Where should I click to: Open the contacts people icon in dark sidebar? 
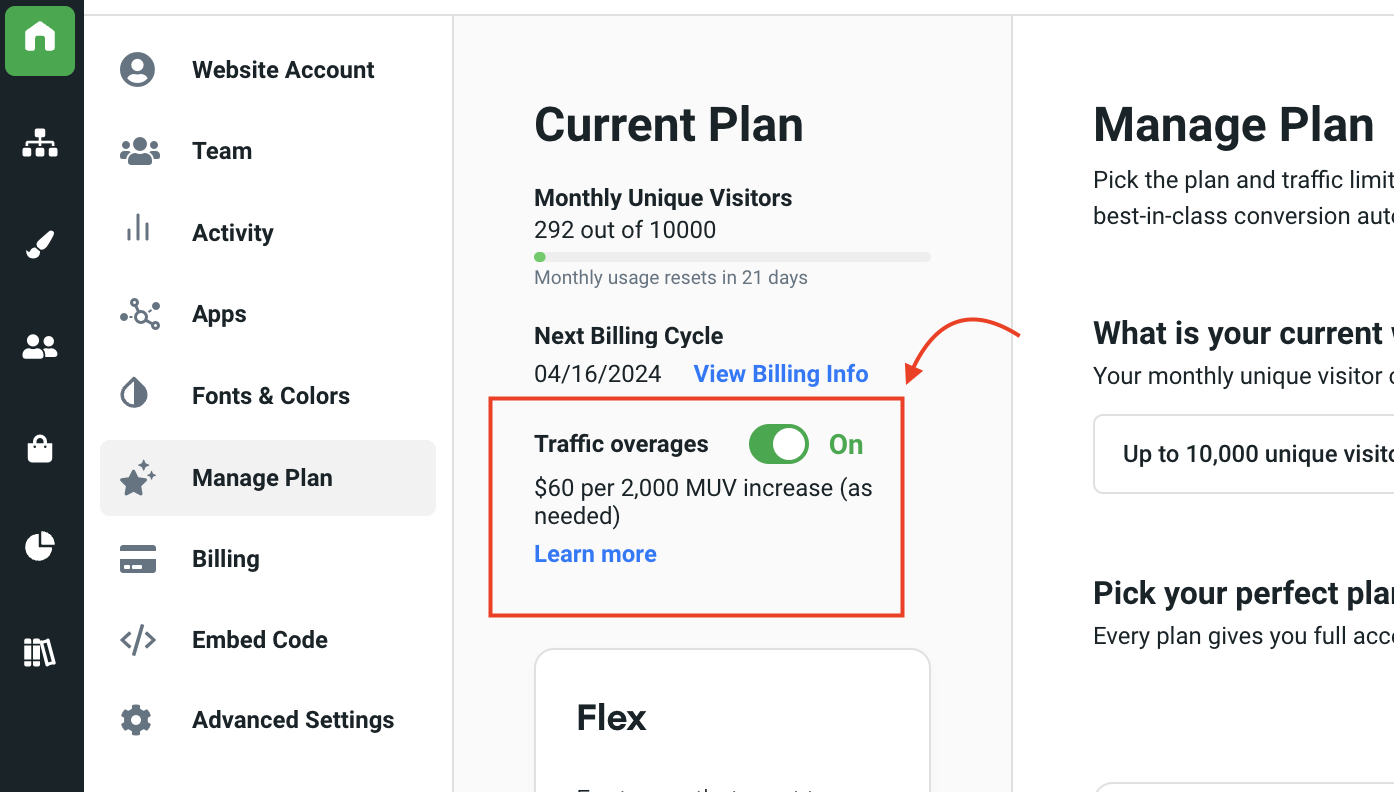[40, 348]
